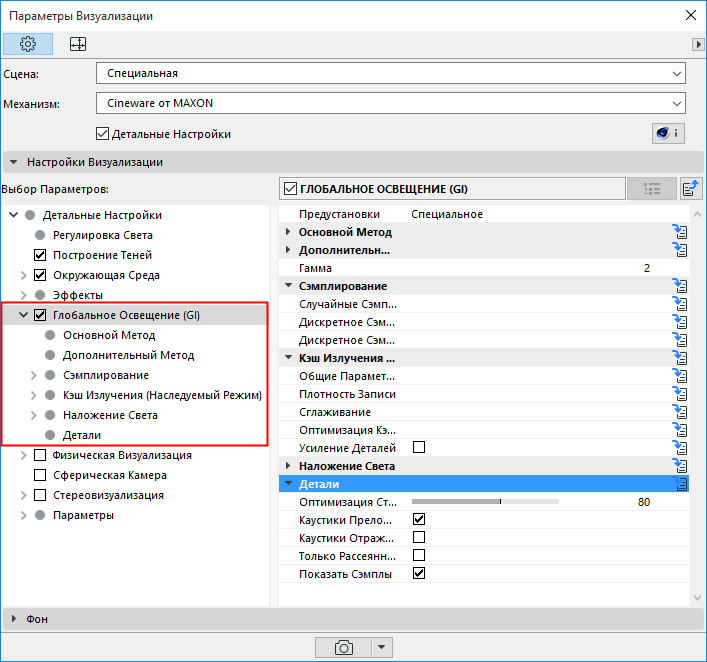Click the link icon in Наложение Света row
The image size is (707, 662).
click(680, 466)
